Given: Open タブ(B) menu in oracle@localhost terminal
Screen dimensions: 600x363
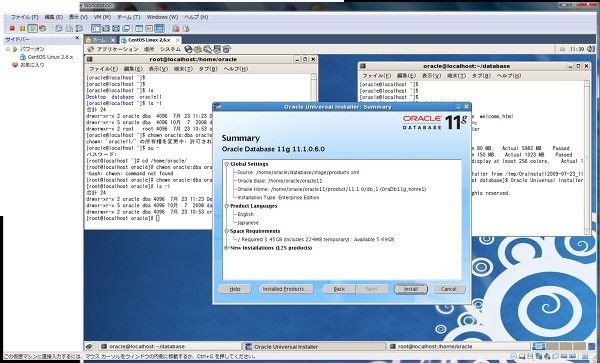Looking at the screenshot, I should (x=481, y=76).
